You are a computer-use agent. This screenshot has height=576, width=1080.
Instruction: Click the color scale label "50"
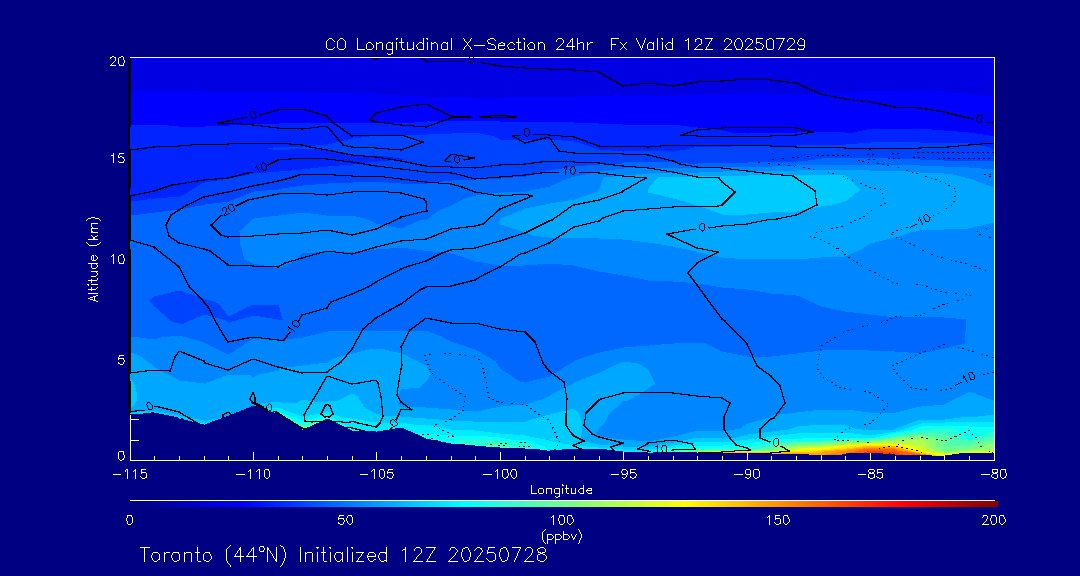(x=346, y=520)
